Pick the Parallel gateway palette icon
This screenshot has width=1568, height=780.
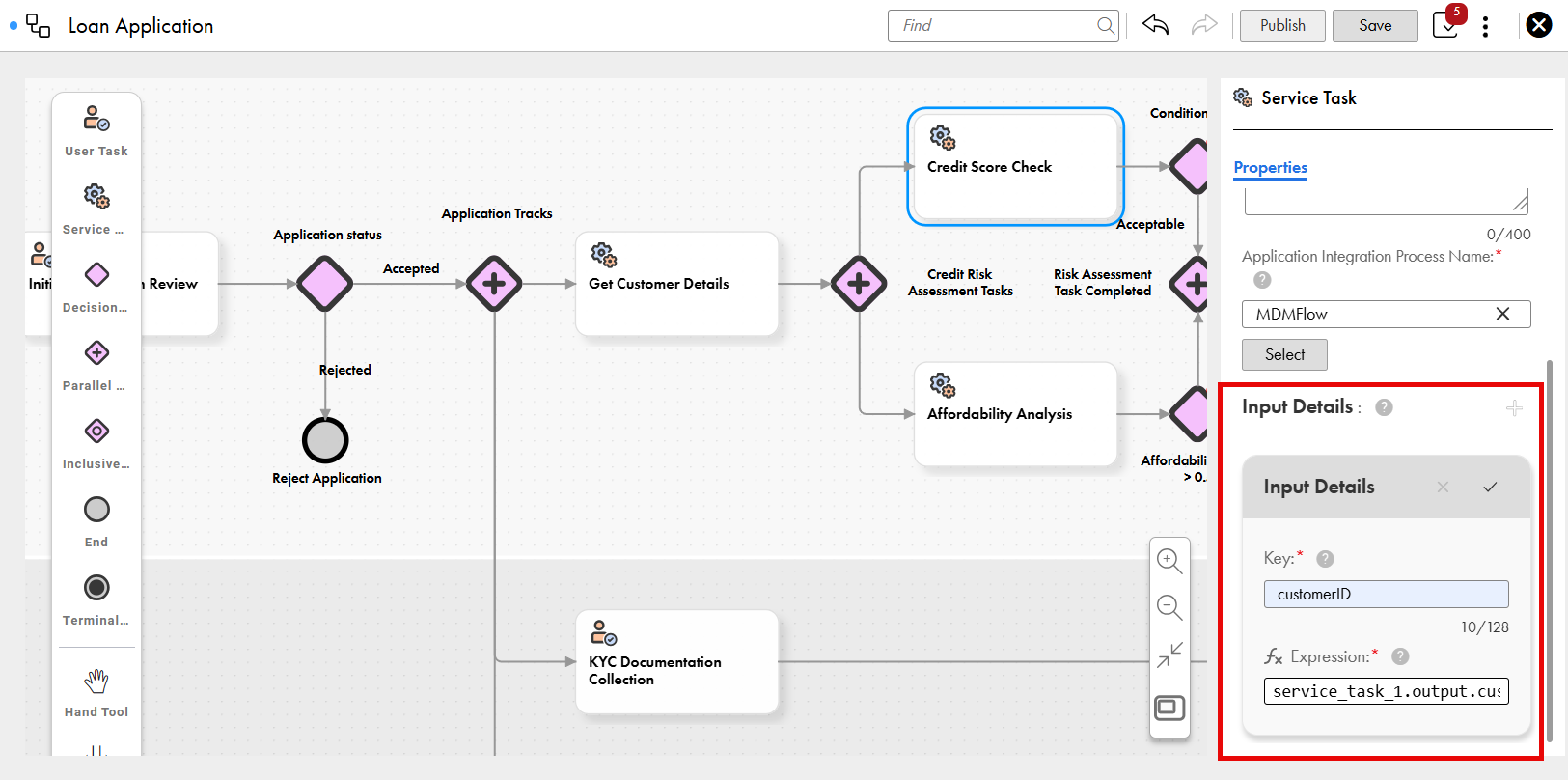tap(96, 352)
